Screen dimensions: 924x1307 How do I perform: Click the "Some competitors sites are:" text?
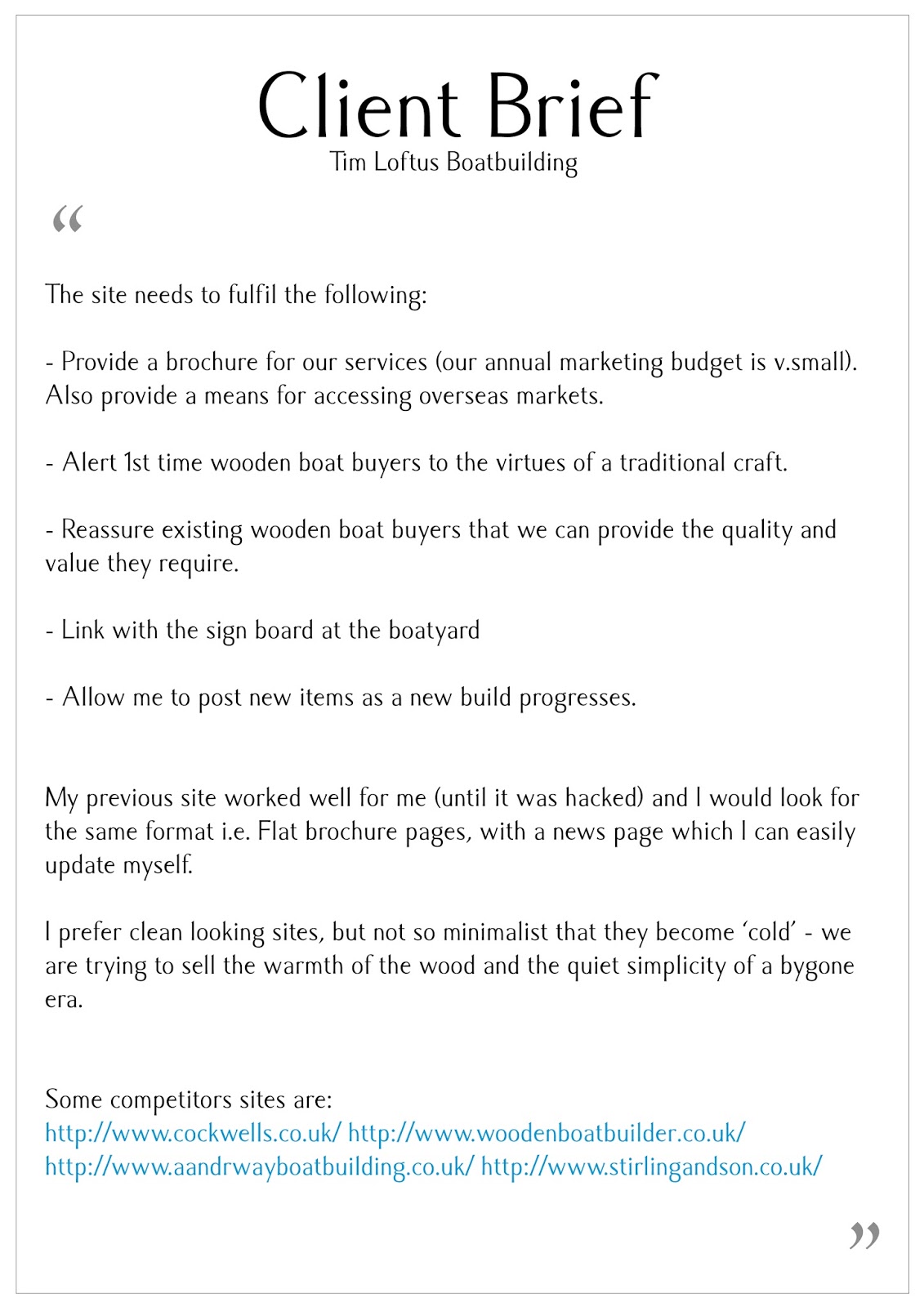[x=189, y=1100]
